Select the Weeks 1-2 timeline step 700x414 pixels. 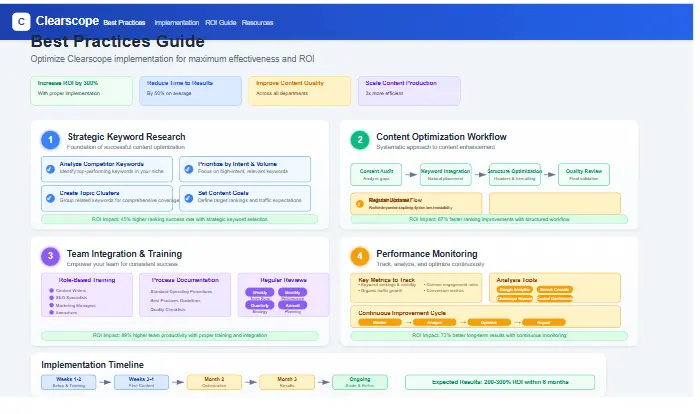point(69,382)
